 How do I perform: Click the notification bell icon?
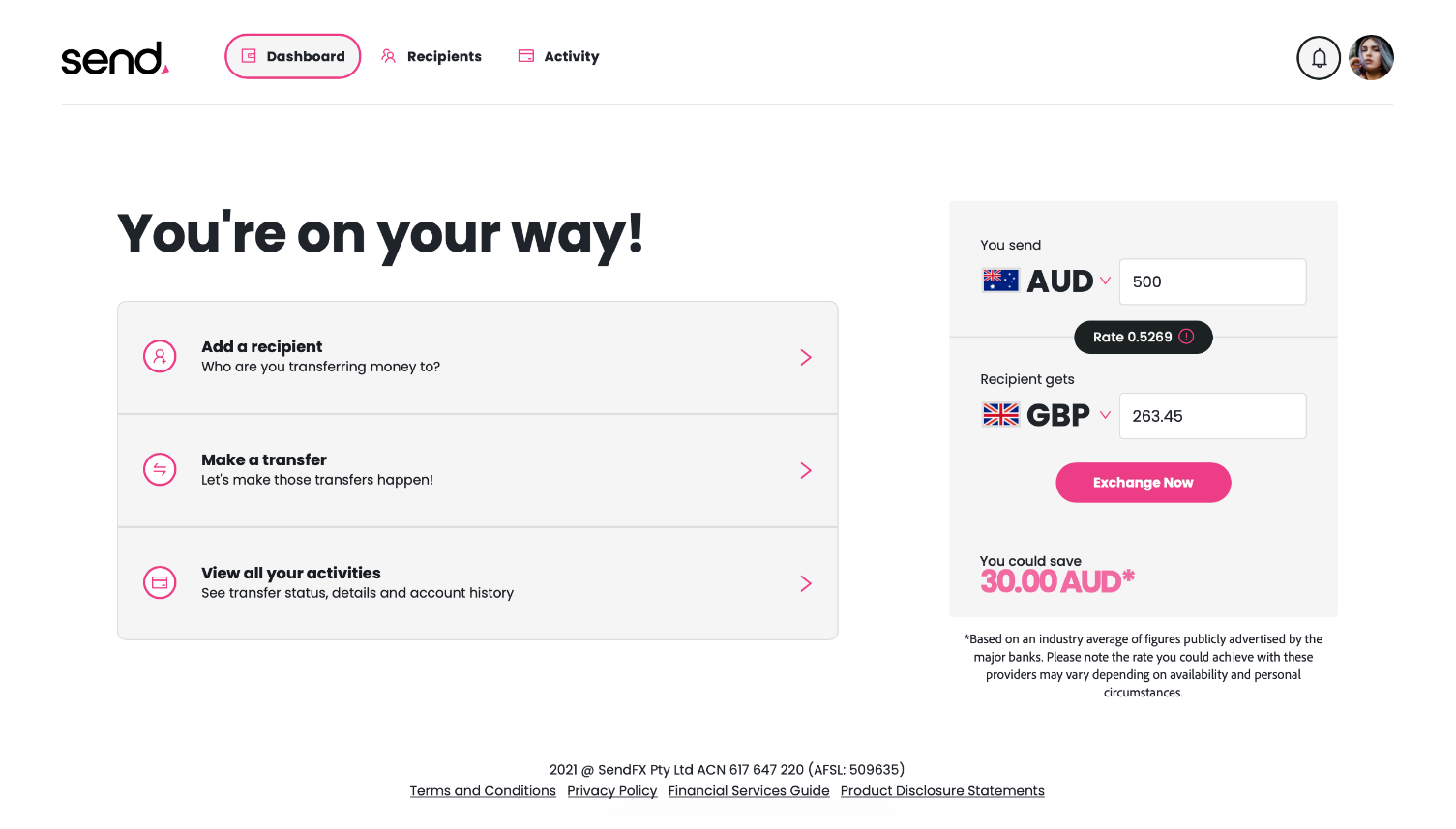pos(1319,58)
